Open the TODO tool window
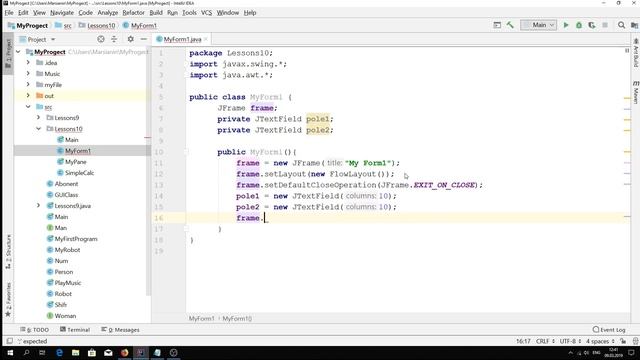 coord(34,329)
